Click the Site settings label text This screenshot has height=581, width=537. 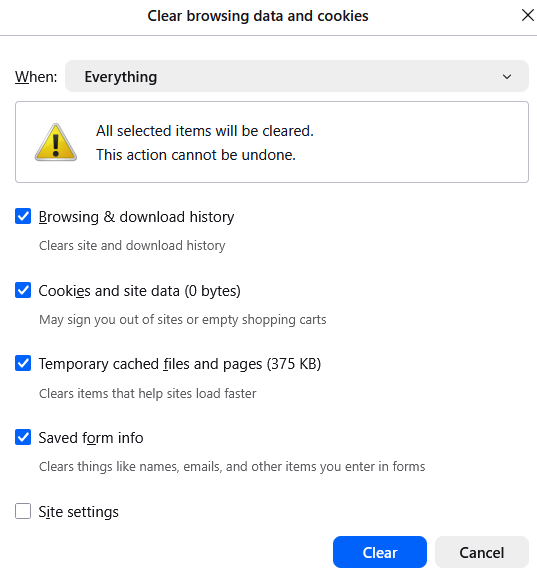click(x=79, y=512)
